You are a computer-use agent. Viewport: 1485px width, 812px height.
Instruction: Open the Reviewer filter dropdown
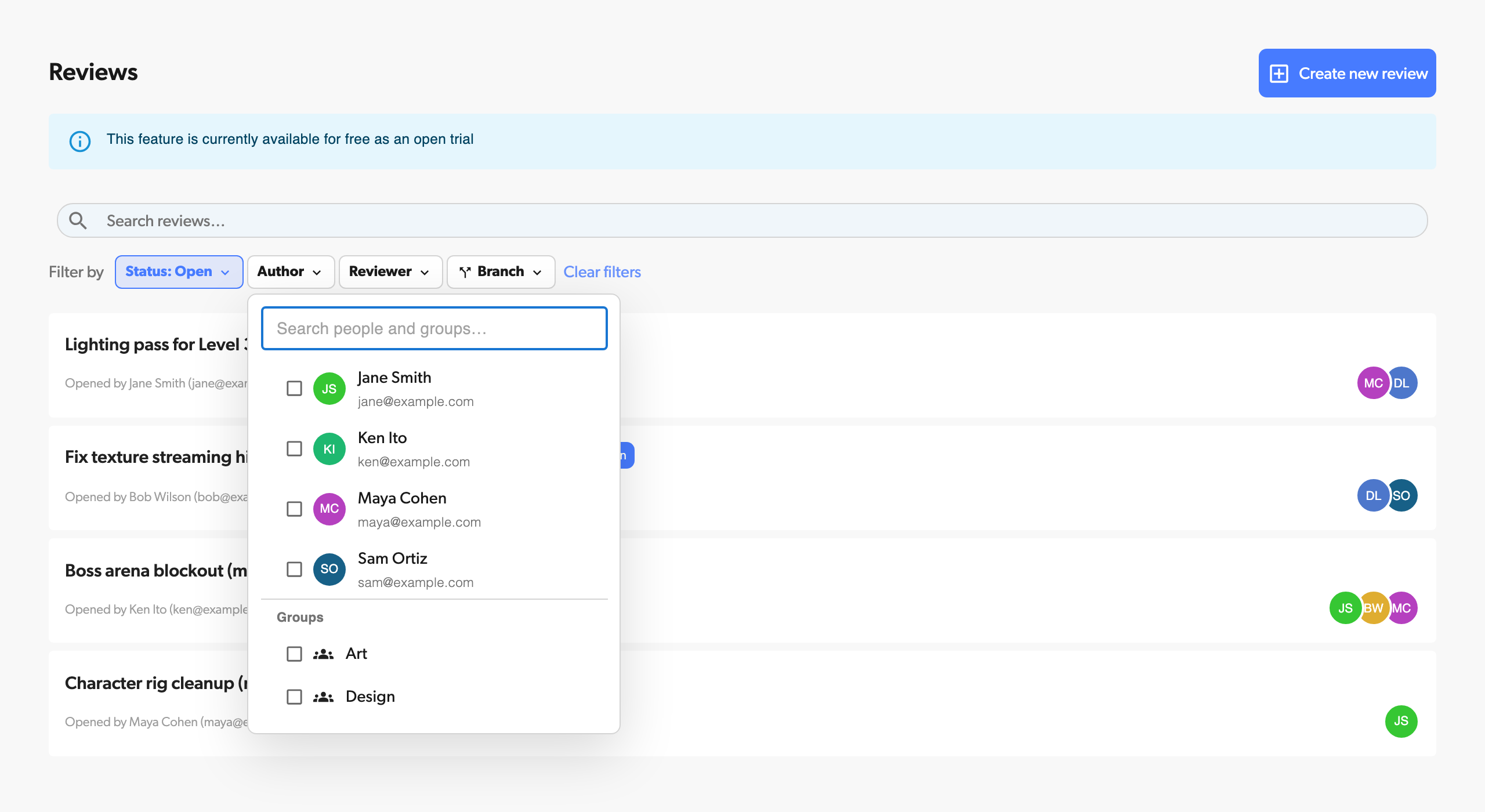(390, 272)
